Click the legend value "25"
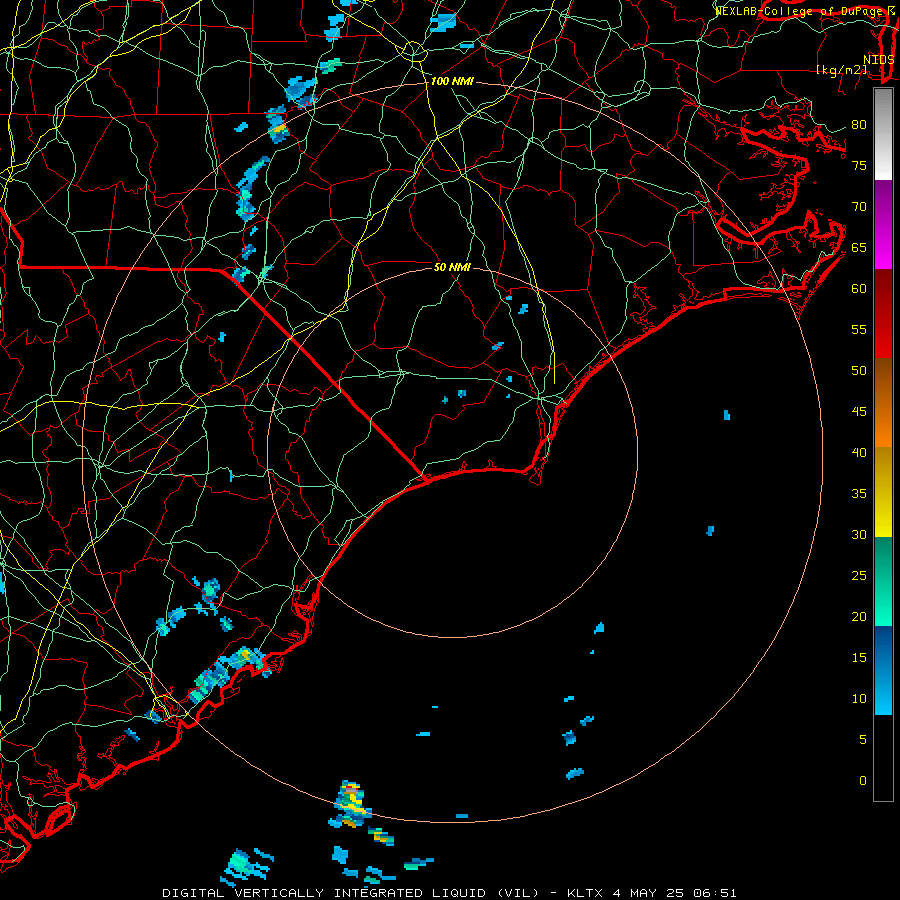The image size is (900, 900). pos(859,576)
